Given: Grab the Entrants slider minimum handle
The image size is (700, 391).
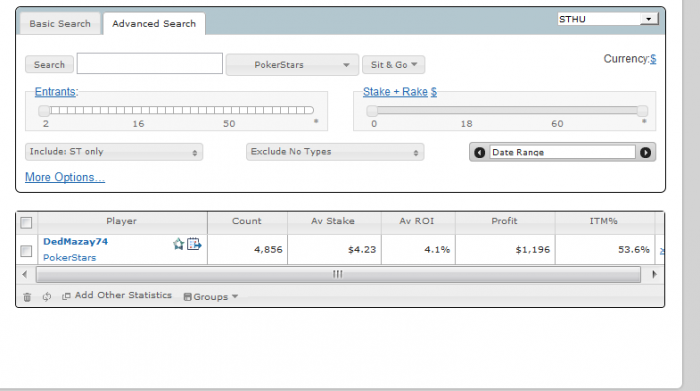Looking at the screenshot, I should coord(44,110).
